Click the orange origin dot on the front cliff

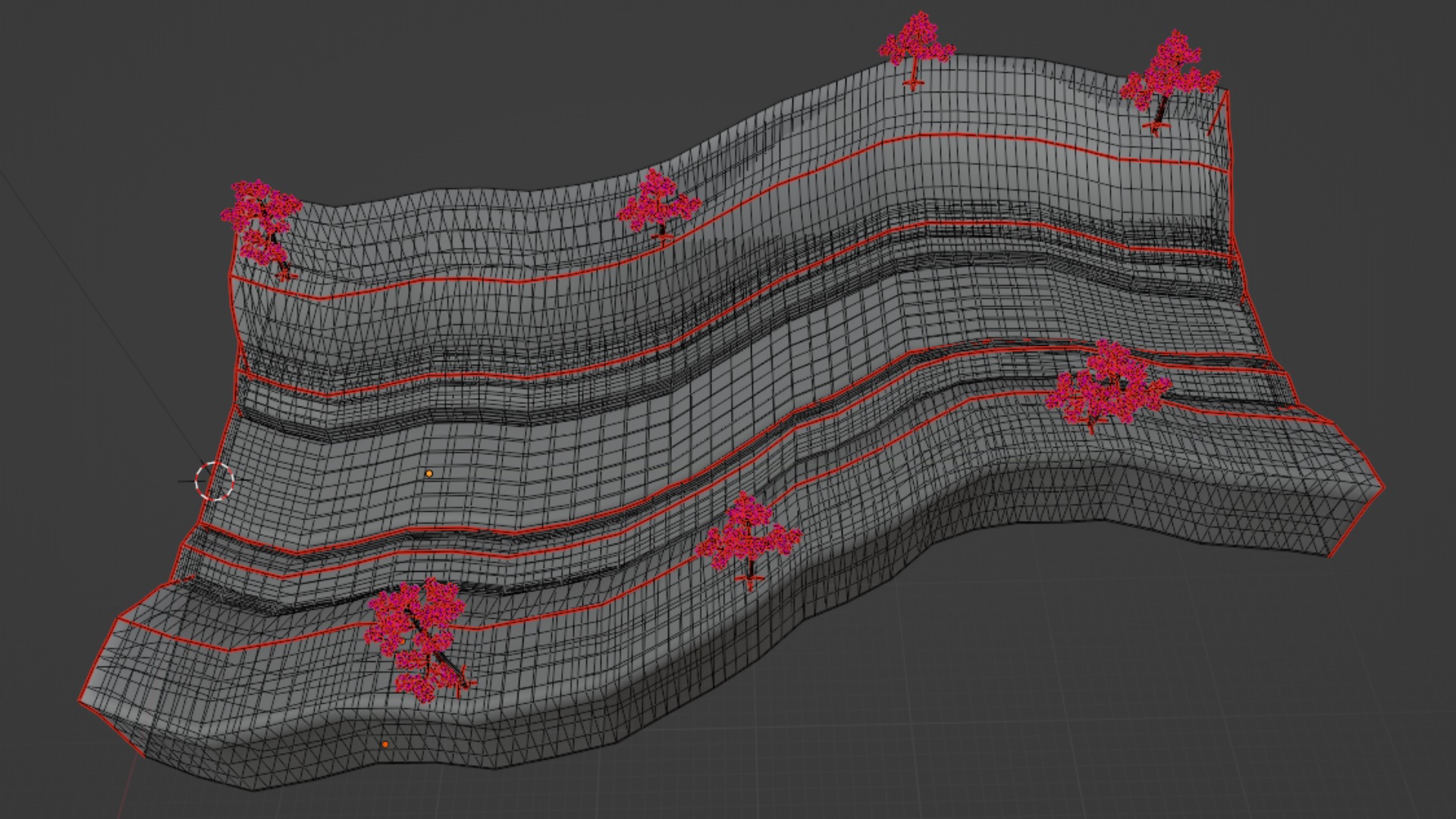385,745
